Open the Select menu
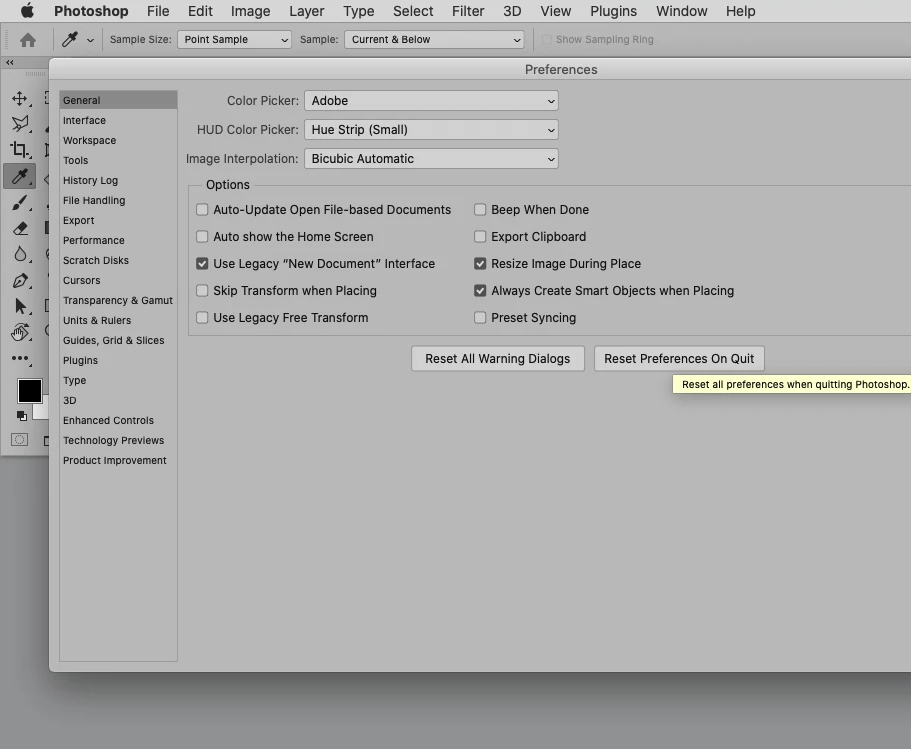 coord(413,11)
